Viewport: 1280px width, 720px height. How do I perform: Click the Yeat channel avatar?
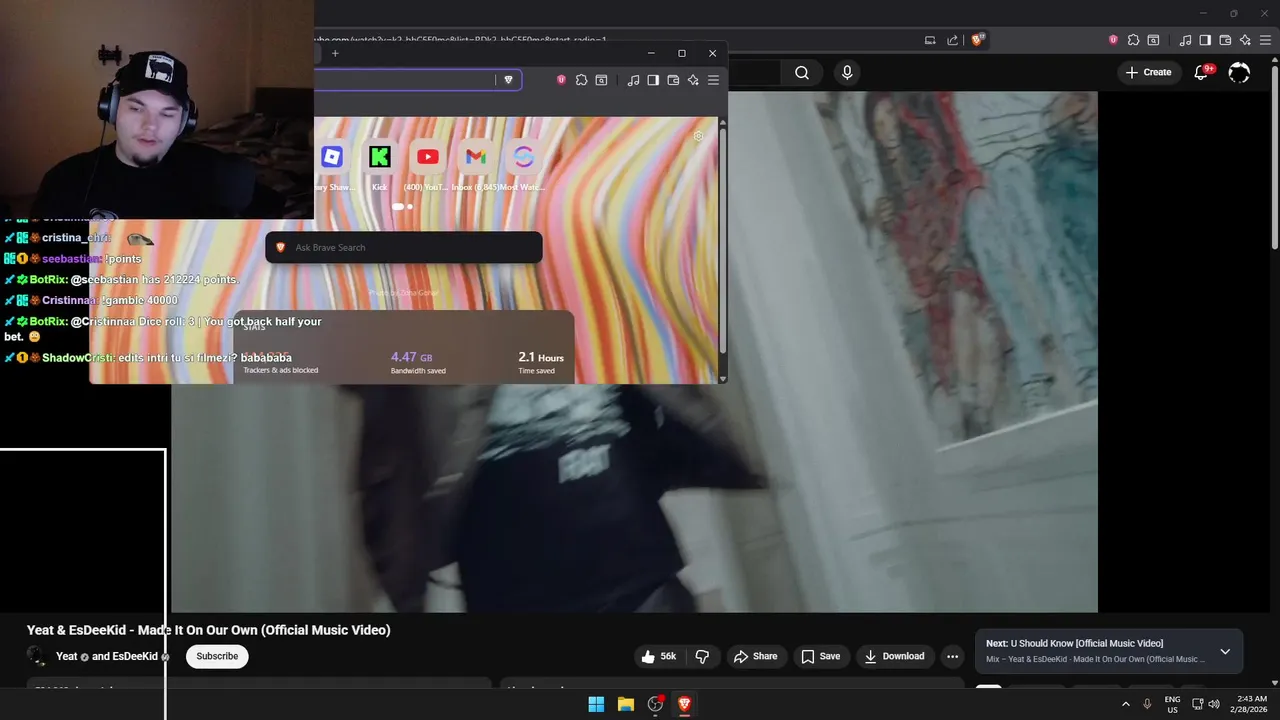37,656
